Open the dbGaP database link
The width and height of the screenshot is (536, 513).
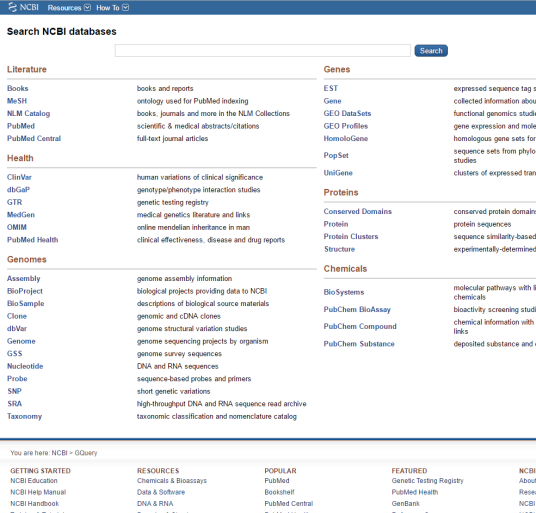pos(18,190)
